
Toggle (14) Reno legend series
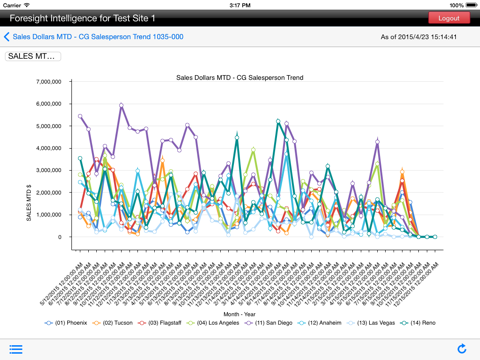(x=418, y=323)
